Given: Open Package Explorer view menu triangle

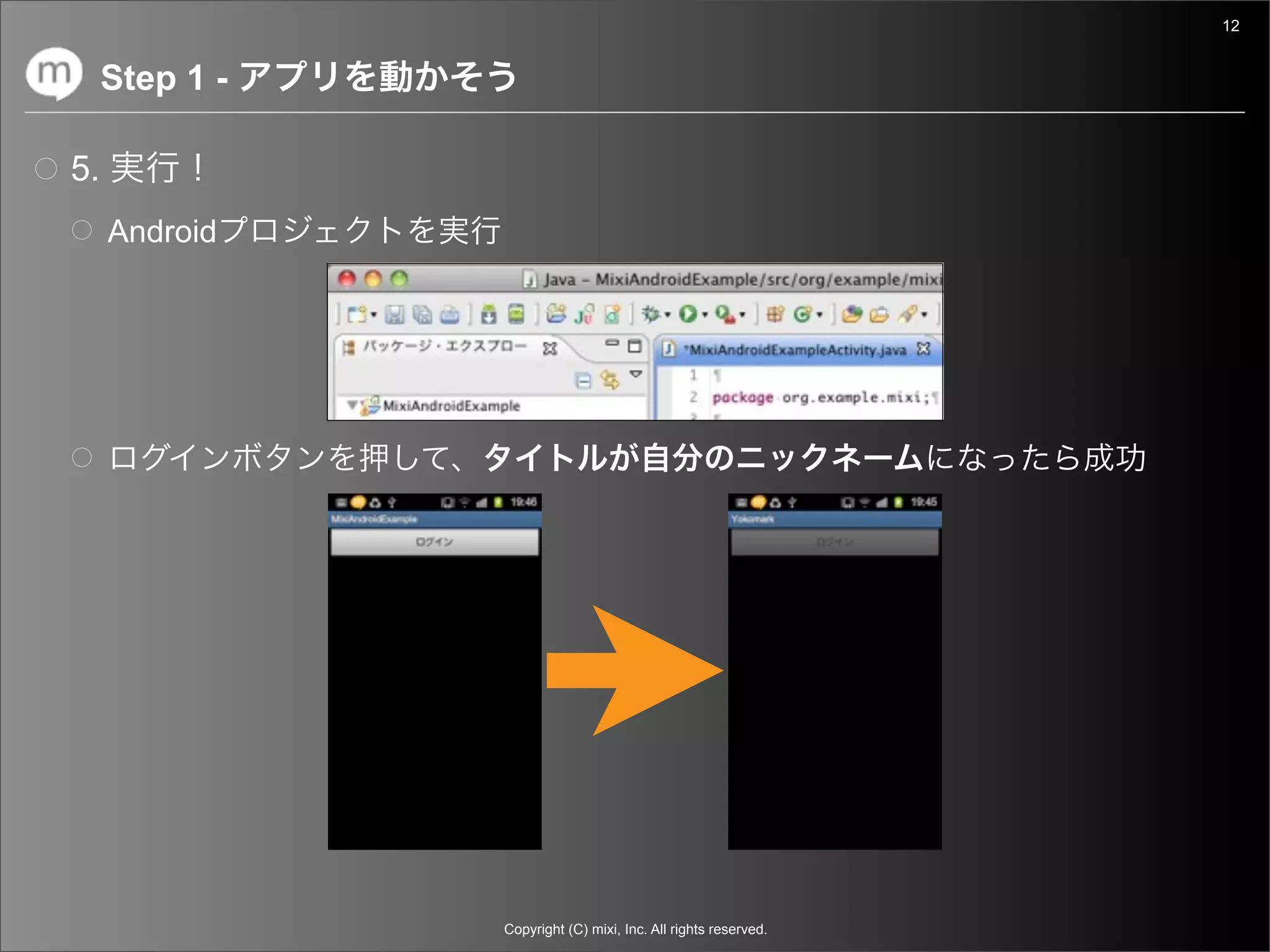Looking at the screenshot, I should point(636,374).
